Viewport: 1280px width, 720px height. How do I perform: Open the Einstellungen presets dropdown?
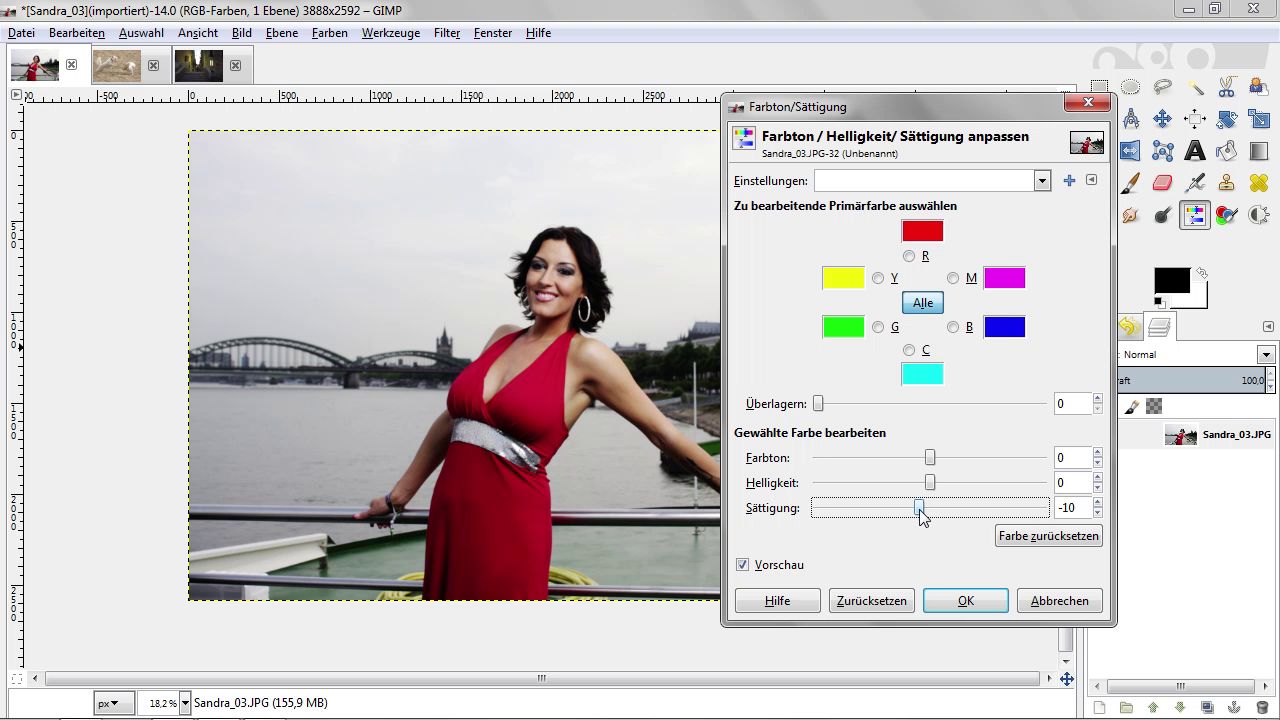point(1042,181)
